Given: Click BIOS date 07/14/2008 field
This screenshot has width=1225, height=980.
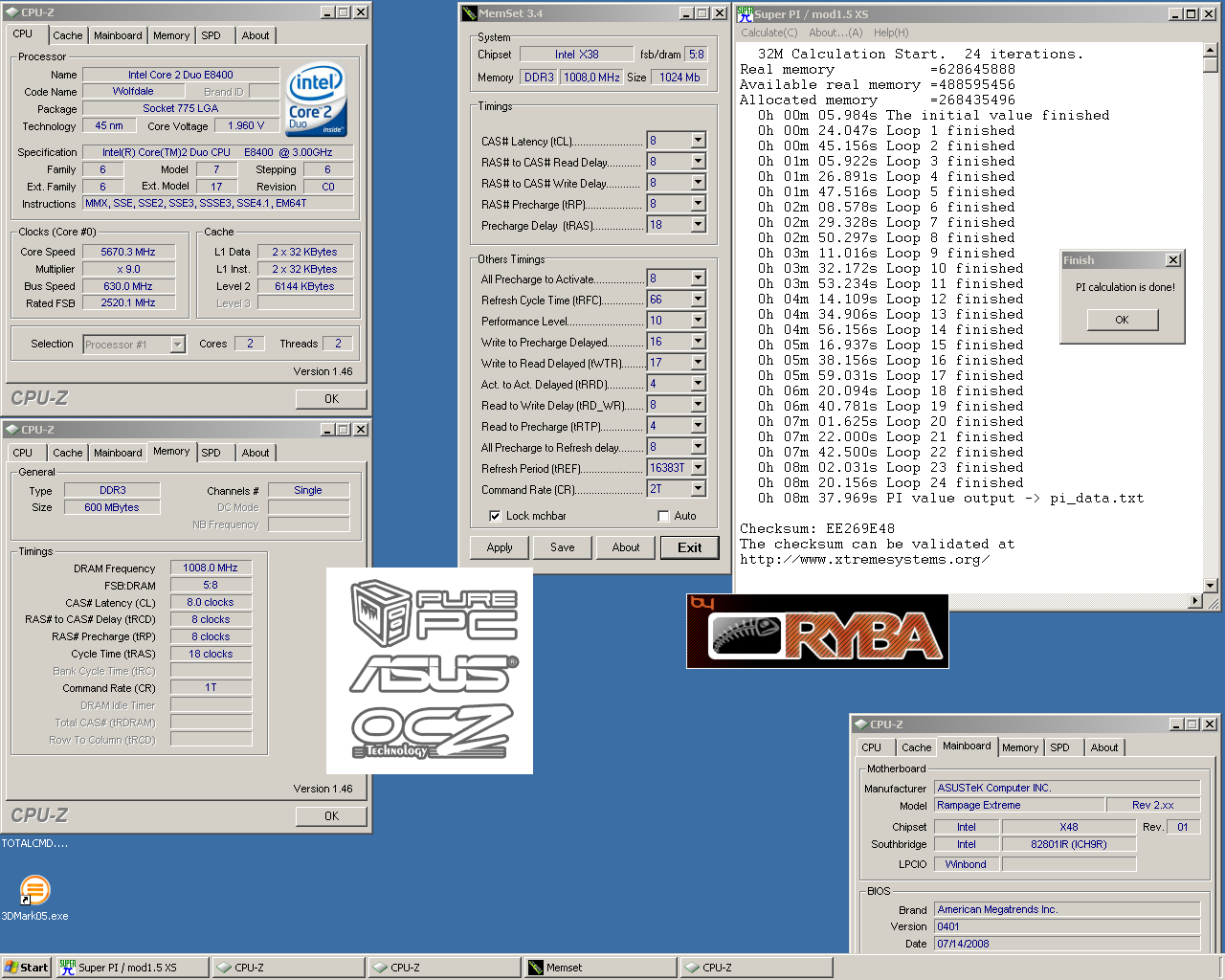Looking at the screenshot, I should [1067, 944].
